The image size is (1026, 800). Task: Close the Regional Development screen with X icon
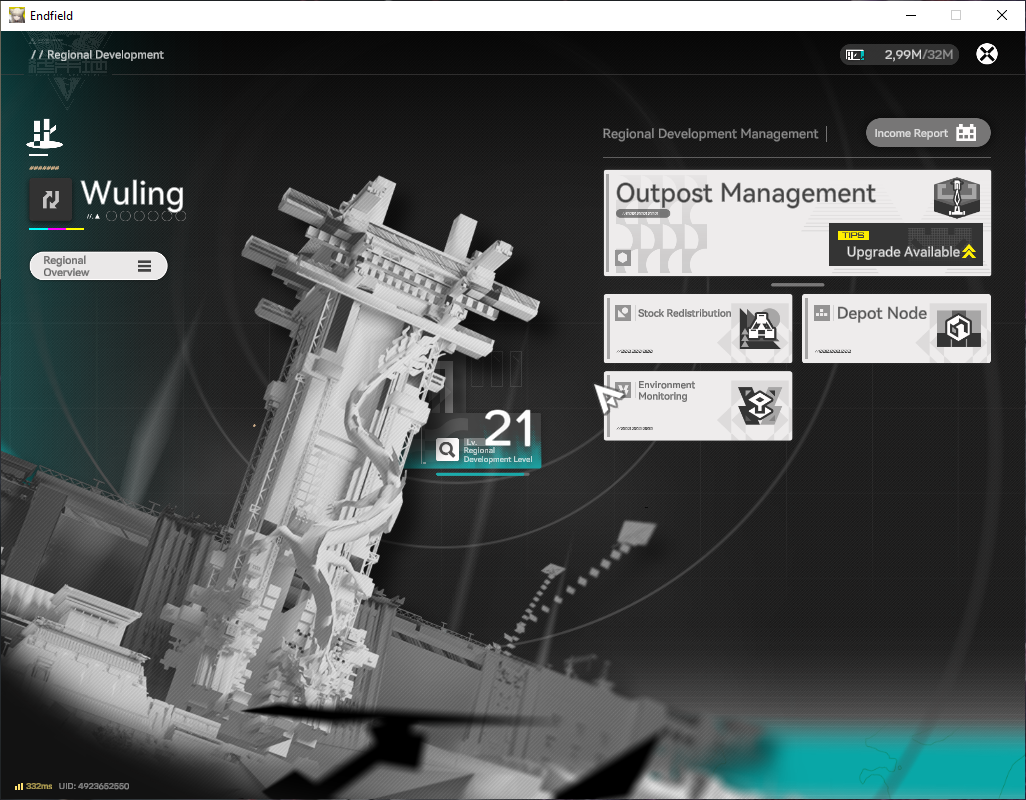point(987,54)
